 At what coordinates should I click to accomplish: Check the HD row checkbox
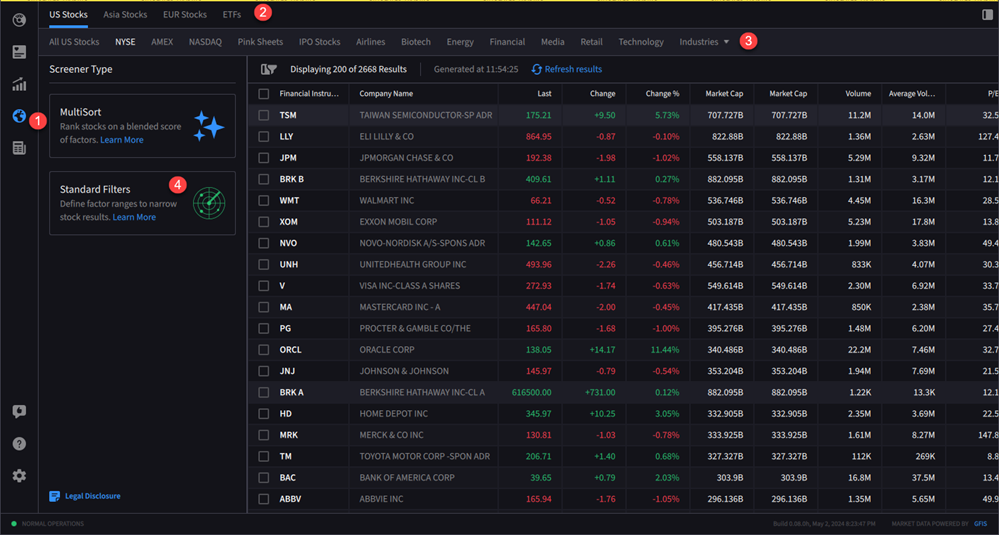click(264, 414)
